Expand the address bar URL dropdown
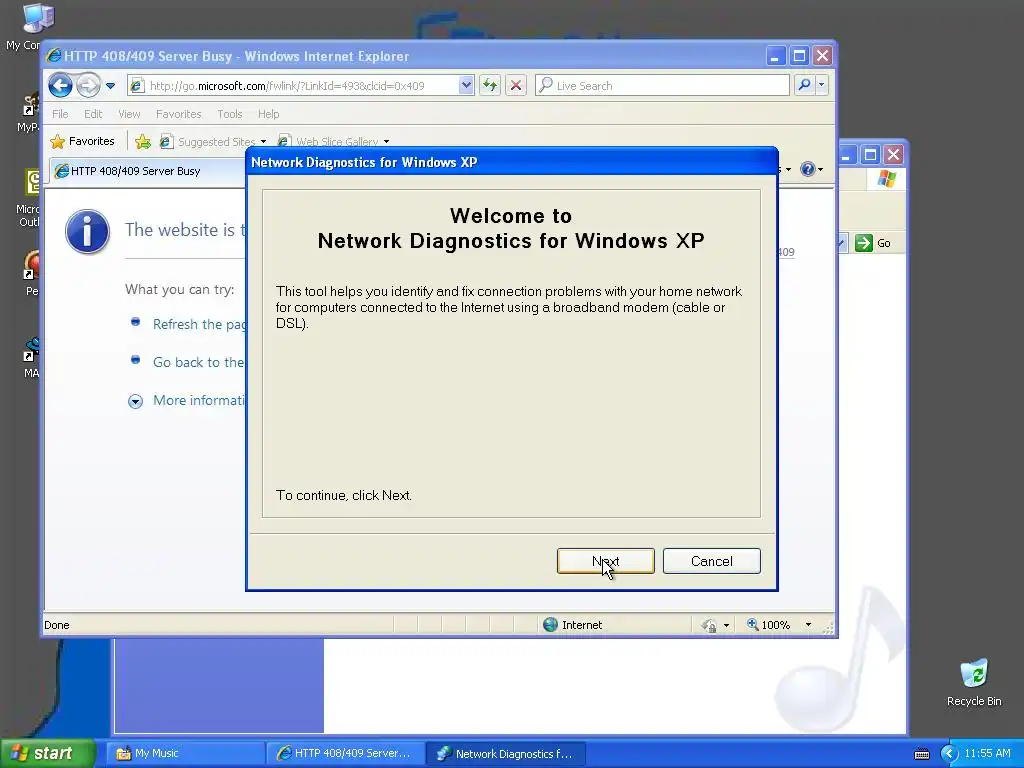This screenshot has width=1024, height=768. pos(466,86)
